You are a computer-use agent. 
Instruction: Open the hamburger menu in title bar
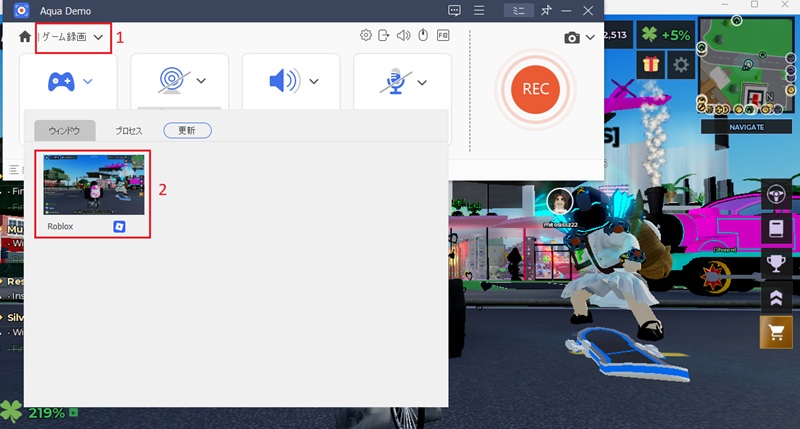479,10
